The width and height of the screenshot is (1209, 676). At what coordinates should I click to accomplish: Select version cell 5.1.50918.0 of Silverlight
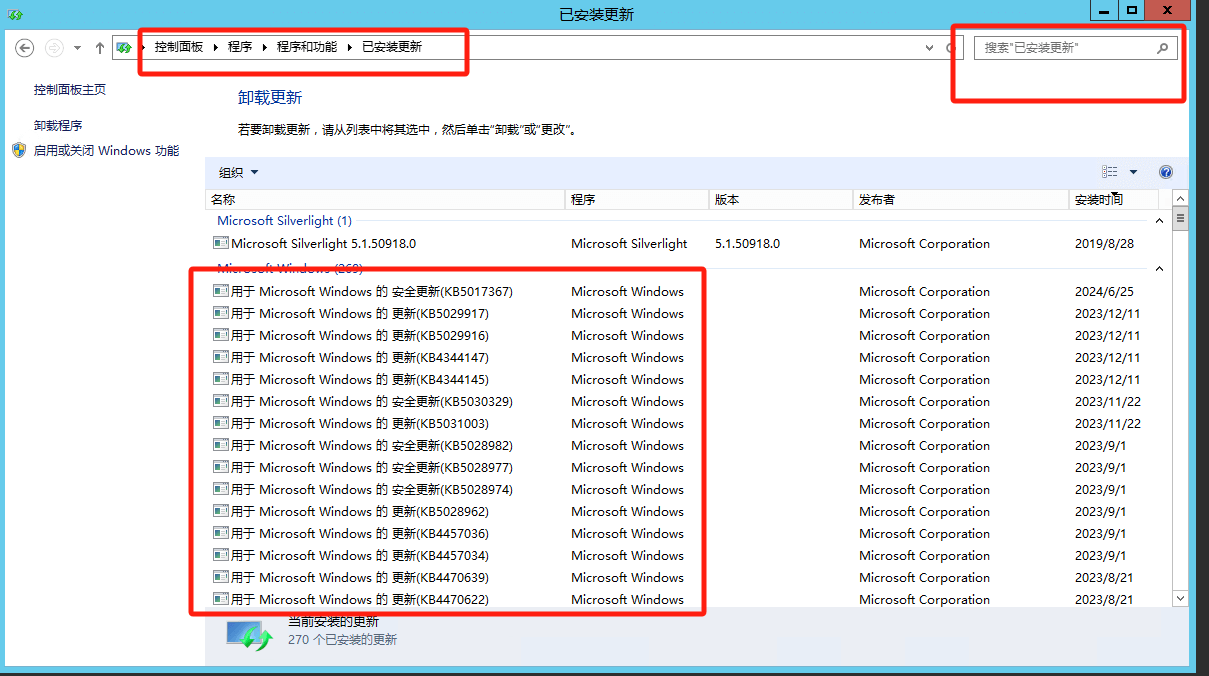point(747,243)
